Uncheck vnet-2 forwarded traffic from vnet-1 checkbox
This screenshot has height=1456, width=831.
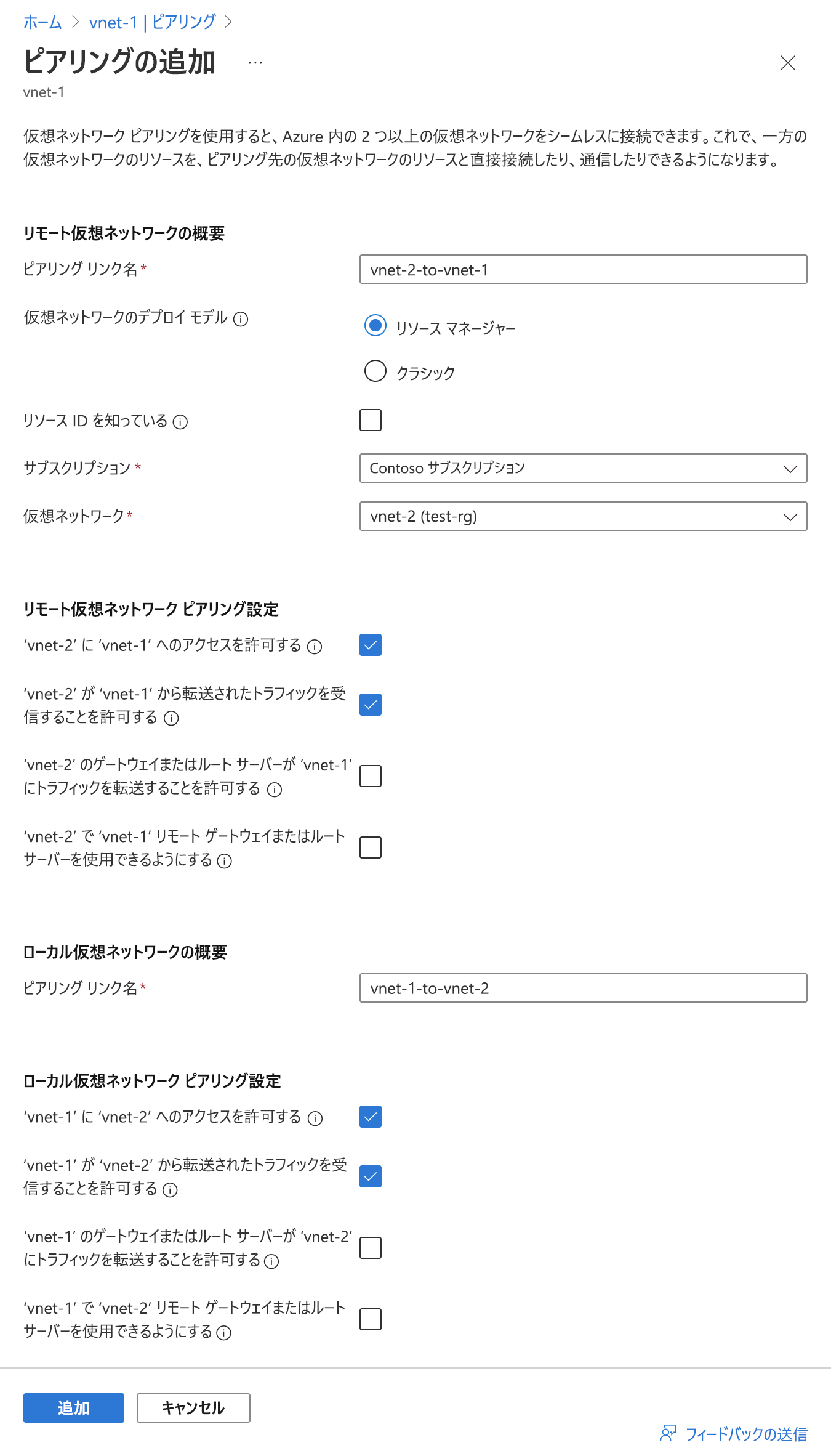coord(371,705)
